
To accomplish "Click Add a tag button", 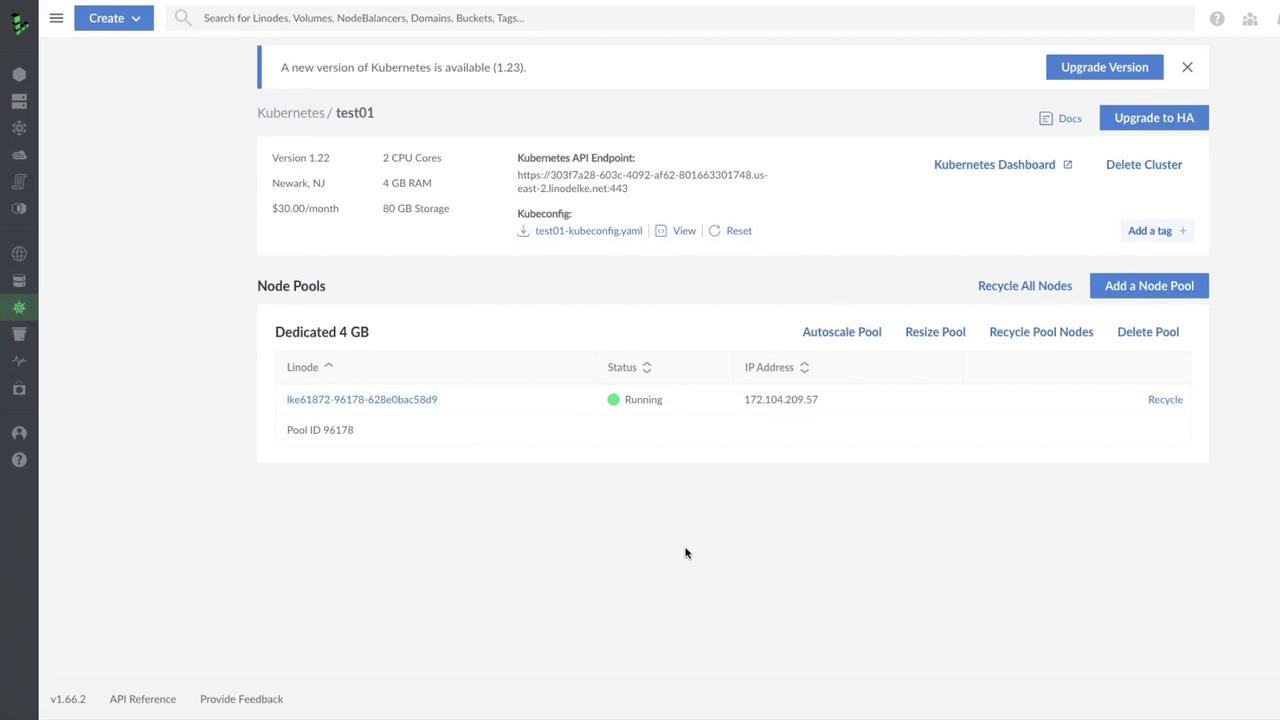I will pyautogui.click(x=1157, y=231).
